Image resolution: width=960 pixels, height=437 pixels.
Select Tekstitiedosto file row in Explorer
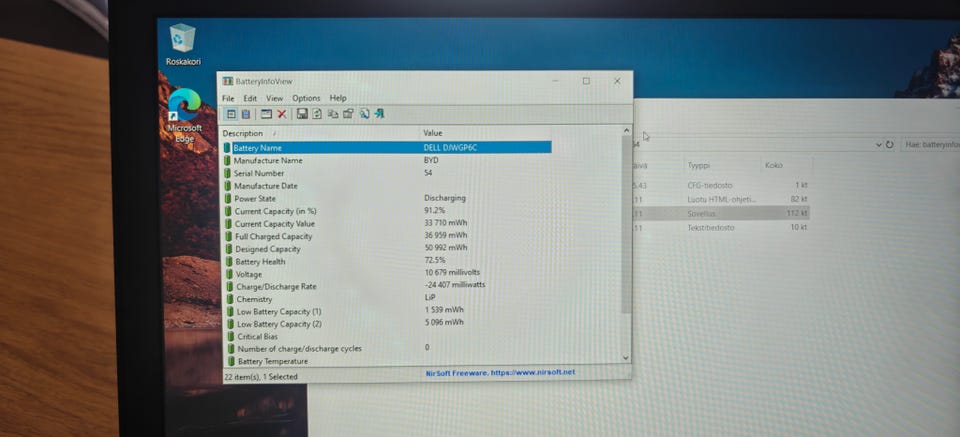tap(721, 227)
